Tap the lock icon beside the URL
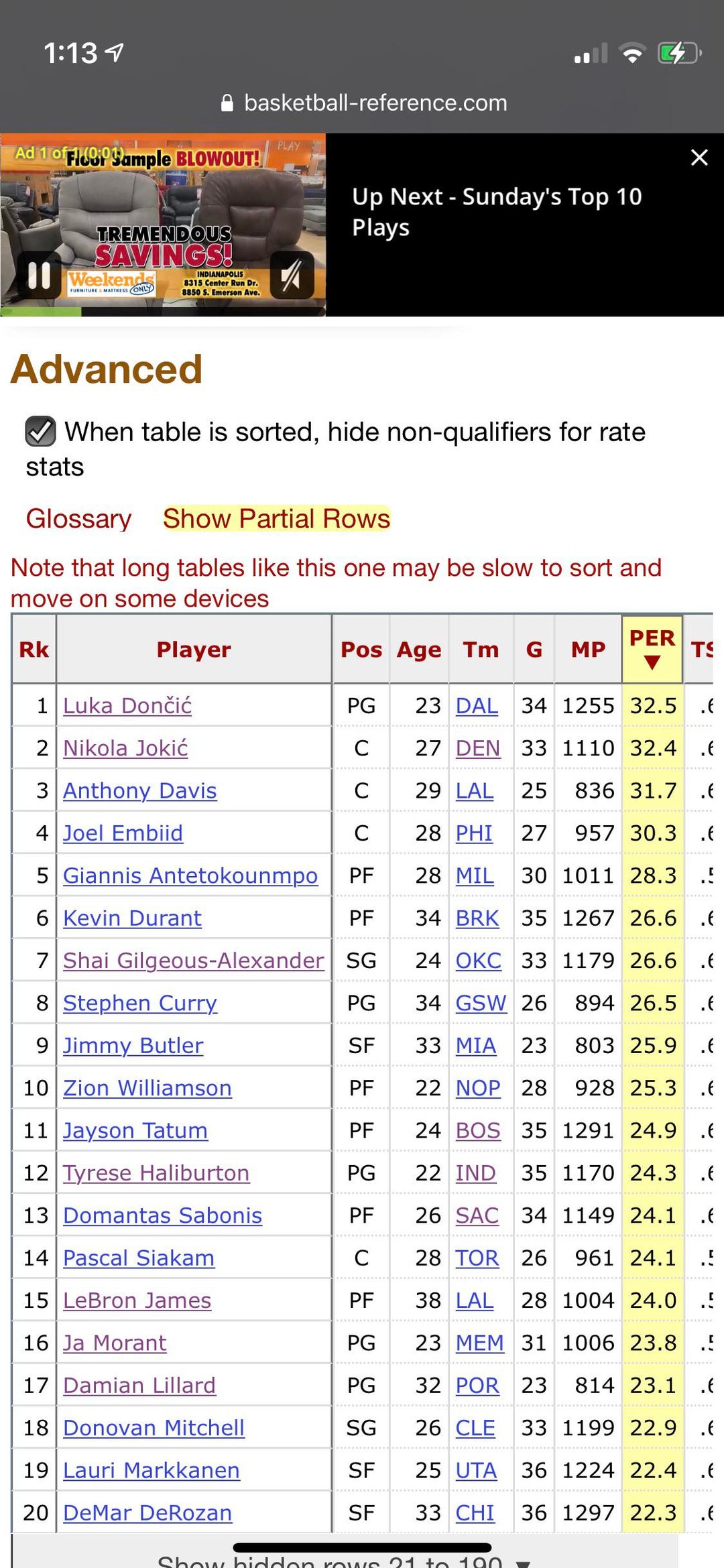The image size is (724, 1568). point(227,103)
